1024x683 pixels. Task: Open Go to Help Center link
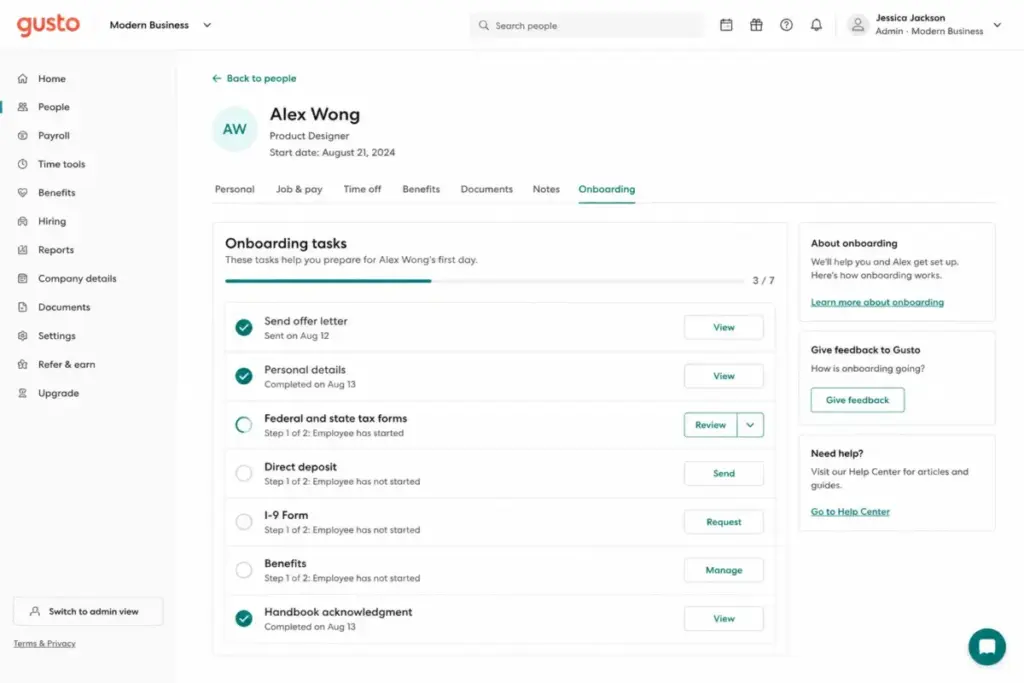click(x=850, y=512)
